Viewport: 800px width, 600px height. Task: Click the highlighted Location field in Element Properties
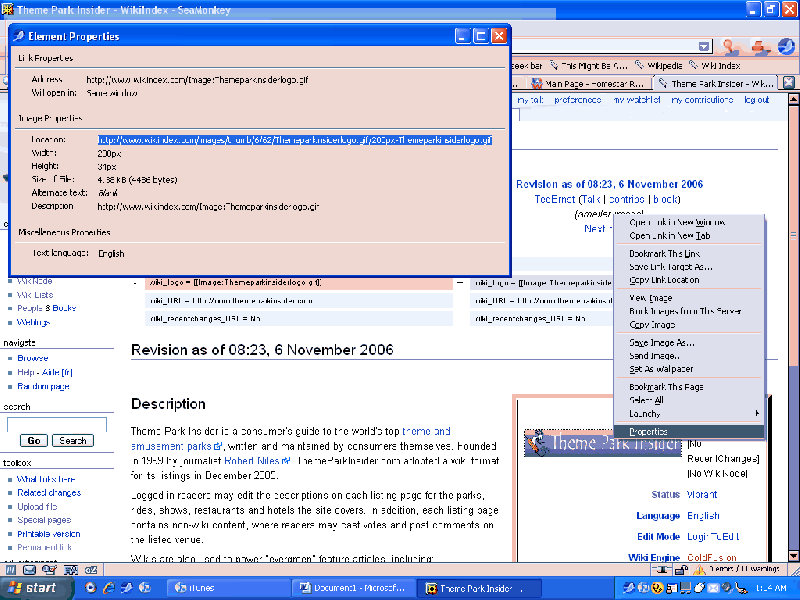[x=295, y=139]
